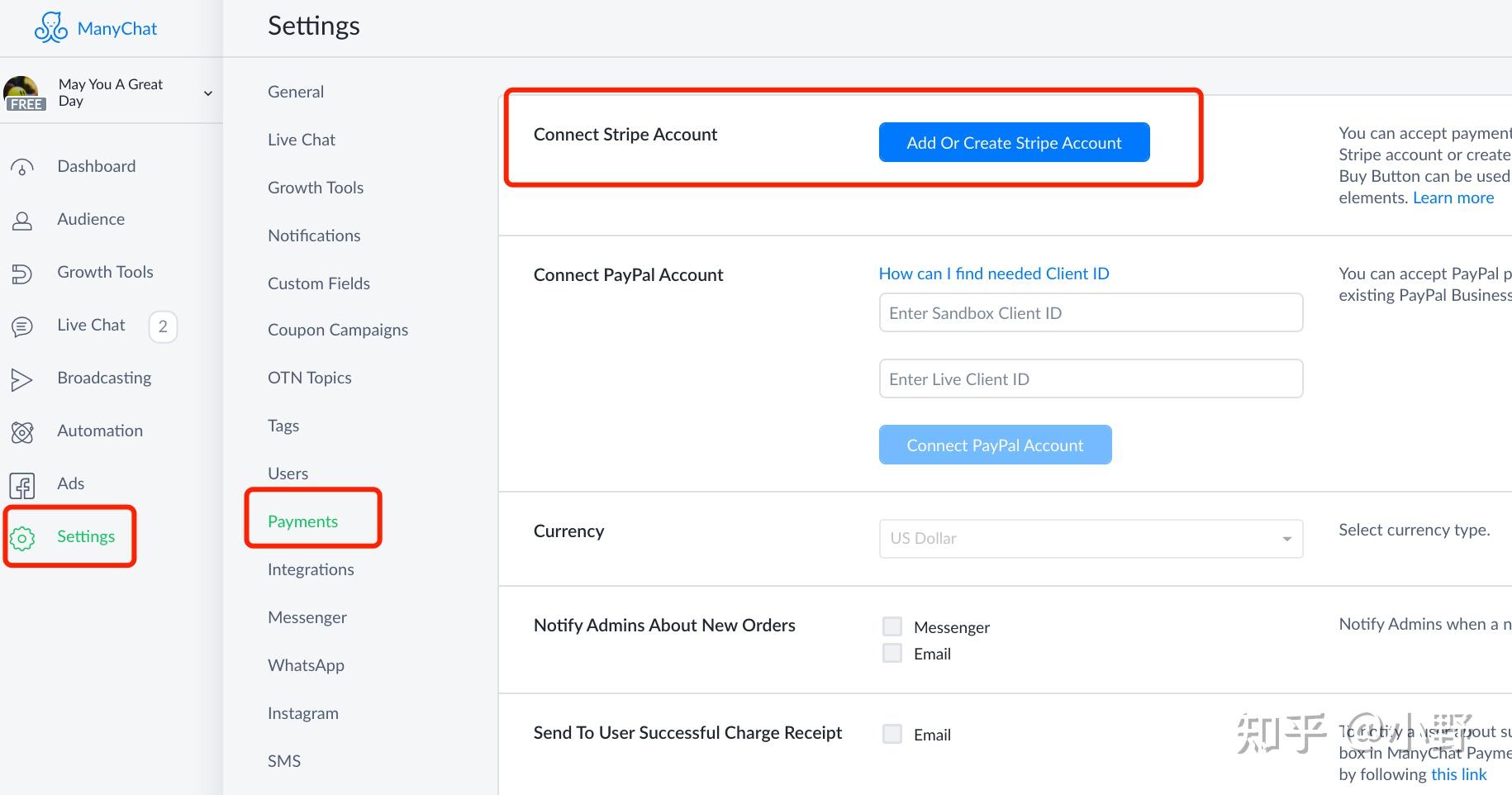
Task: Open the Payments settings tab
Action: (302, 521)
